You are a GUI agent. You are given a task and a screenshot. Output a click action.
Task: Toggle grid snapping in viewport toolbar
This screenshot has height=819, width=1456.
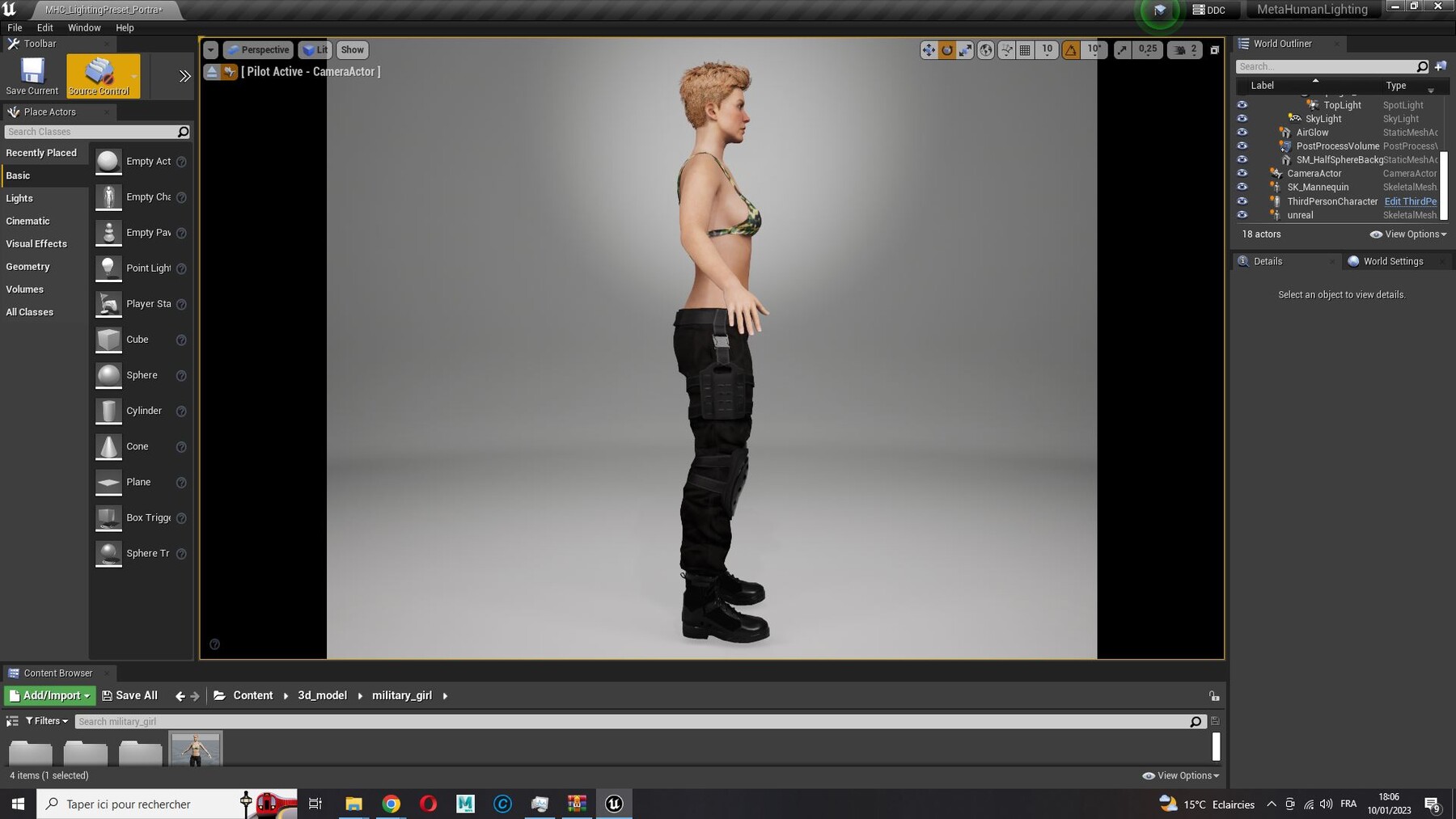pyautogui.click(x=1025, y=50)
